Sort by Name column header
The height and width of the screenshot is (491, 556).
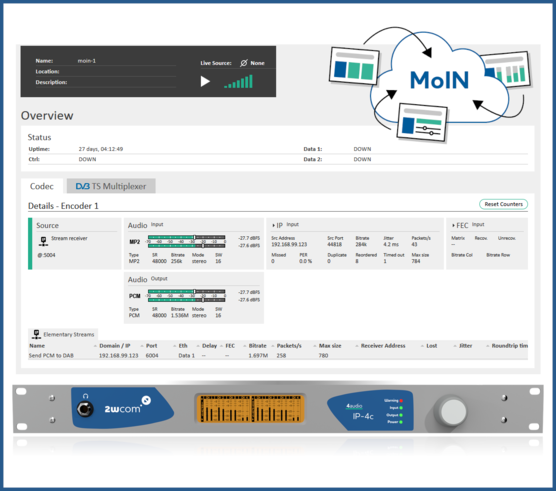click(37, 346)
